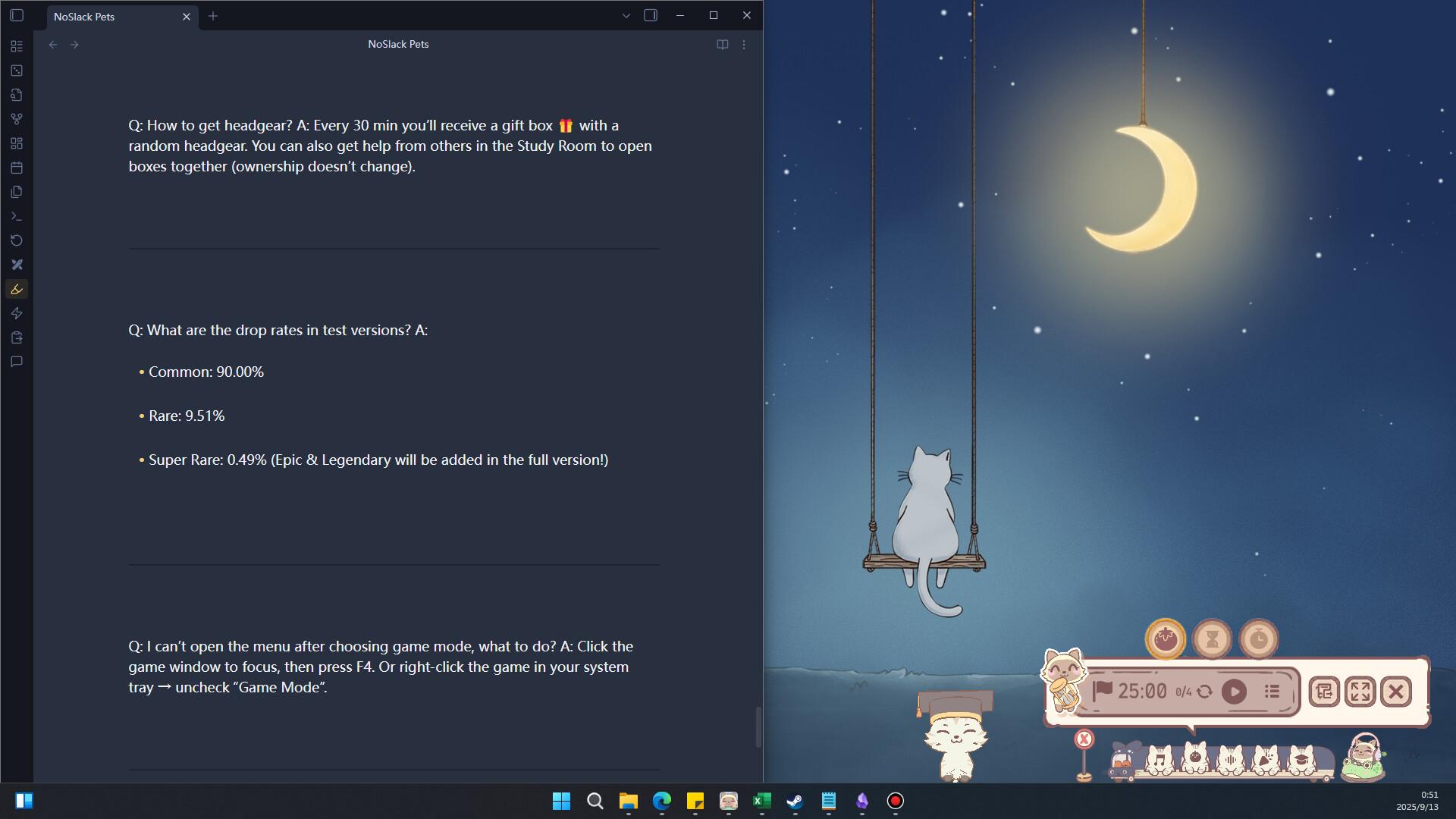The width and height of the screenshot is (1456, 819).
Task: Switch to the hourglass timer mode
Action: (1212, 638)
